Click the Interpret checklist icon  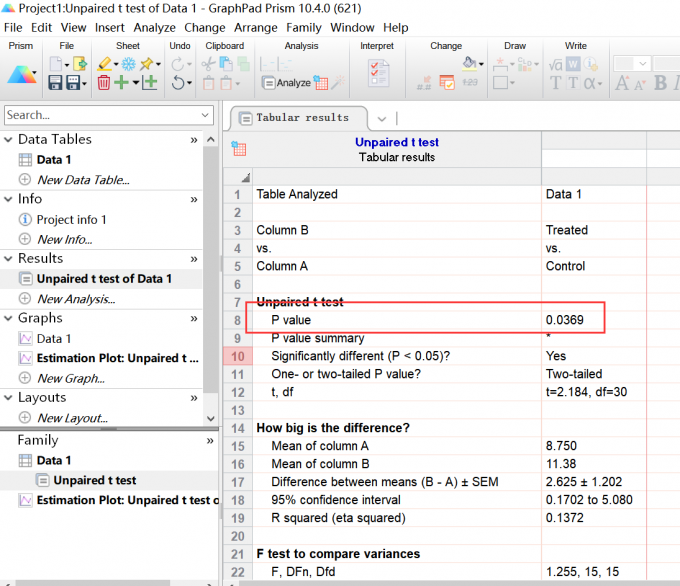[x=379, y=73]
